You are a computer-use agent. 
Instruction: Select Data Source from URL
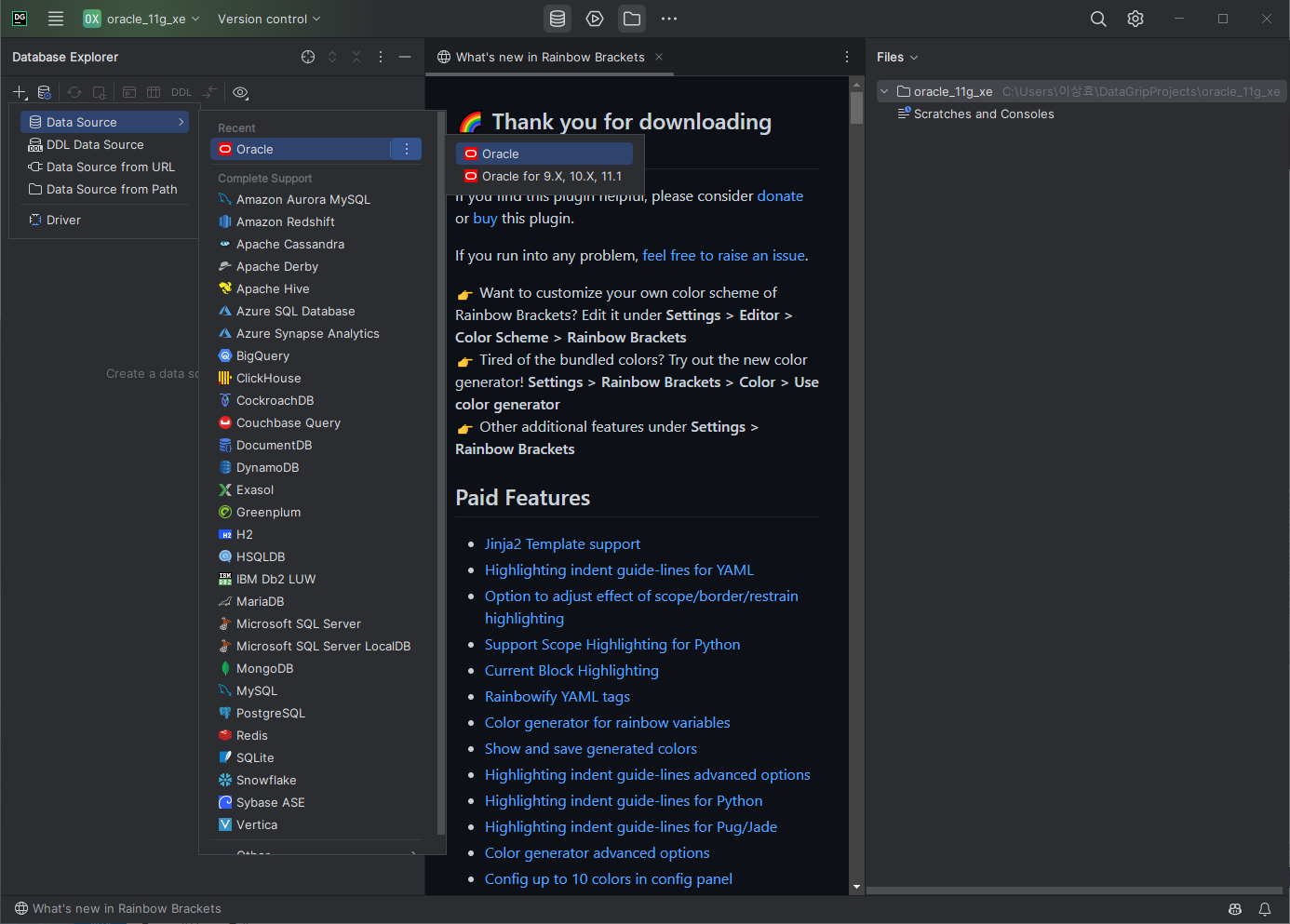click(104, 167)
